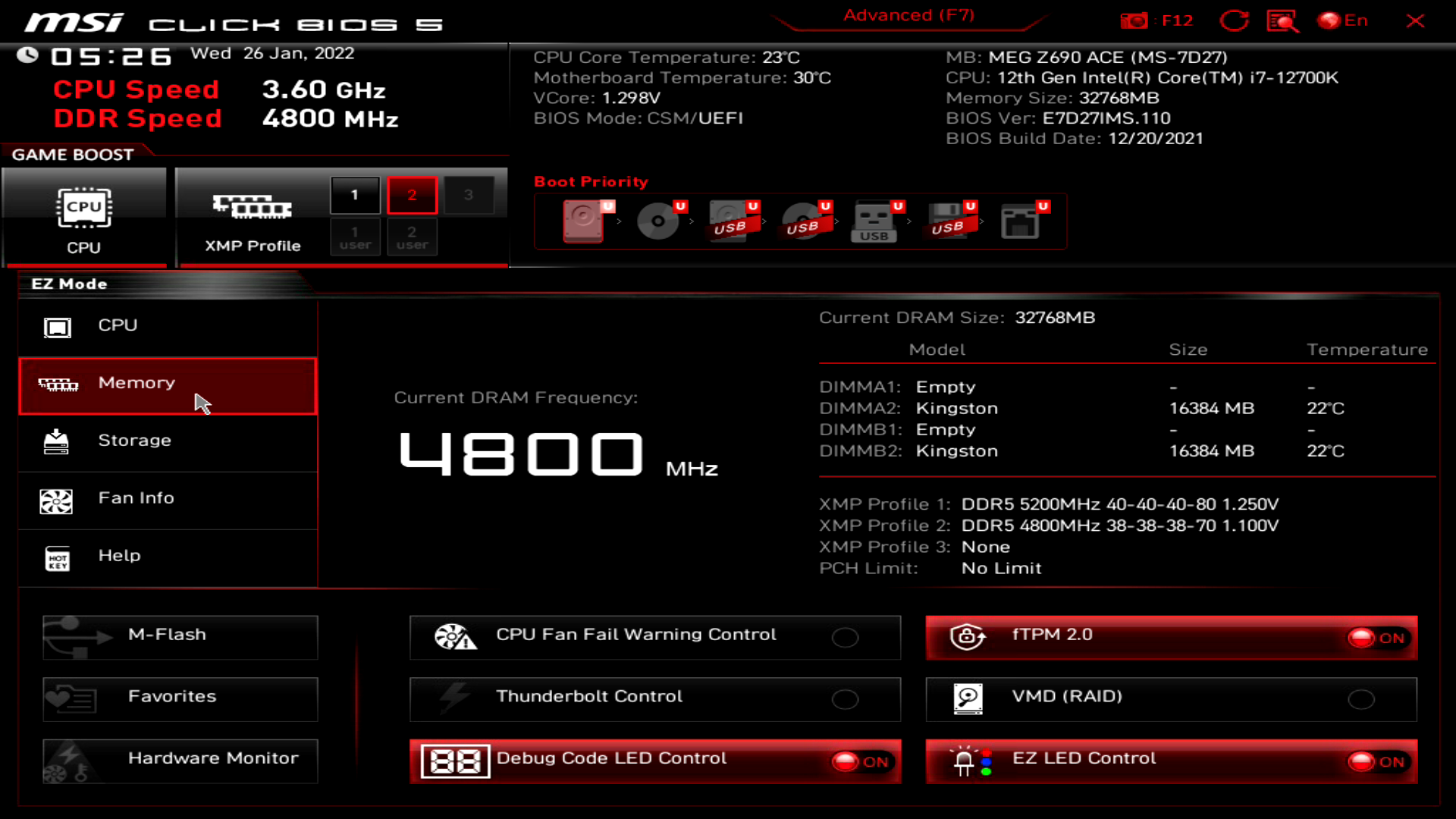Enable VMD RAID toggle
Screen dimensions: 1456x819
[x=1361, y=698]
